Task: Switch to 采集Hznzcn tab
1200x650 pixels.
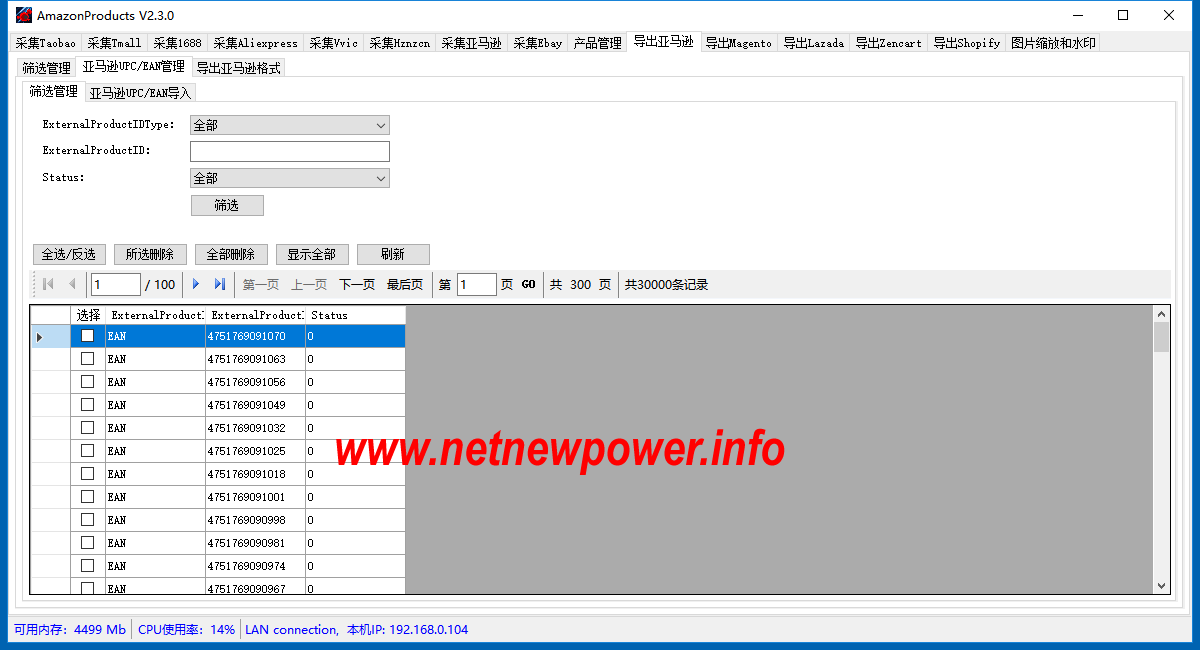Action: click(x=400, y=43)
